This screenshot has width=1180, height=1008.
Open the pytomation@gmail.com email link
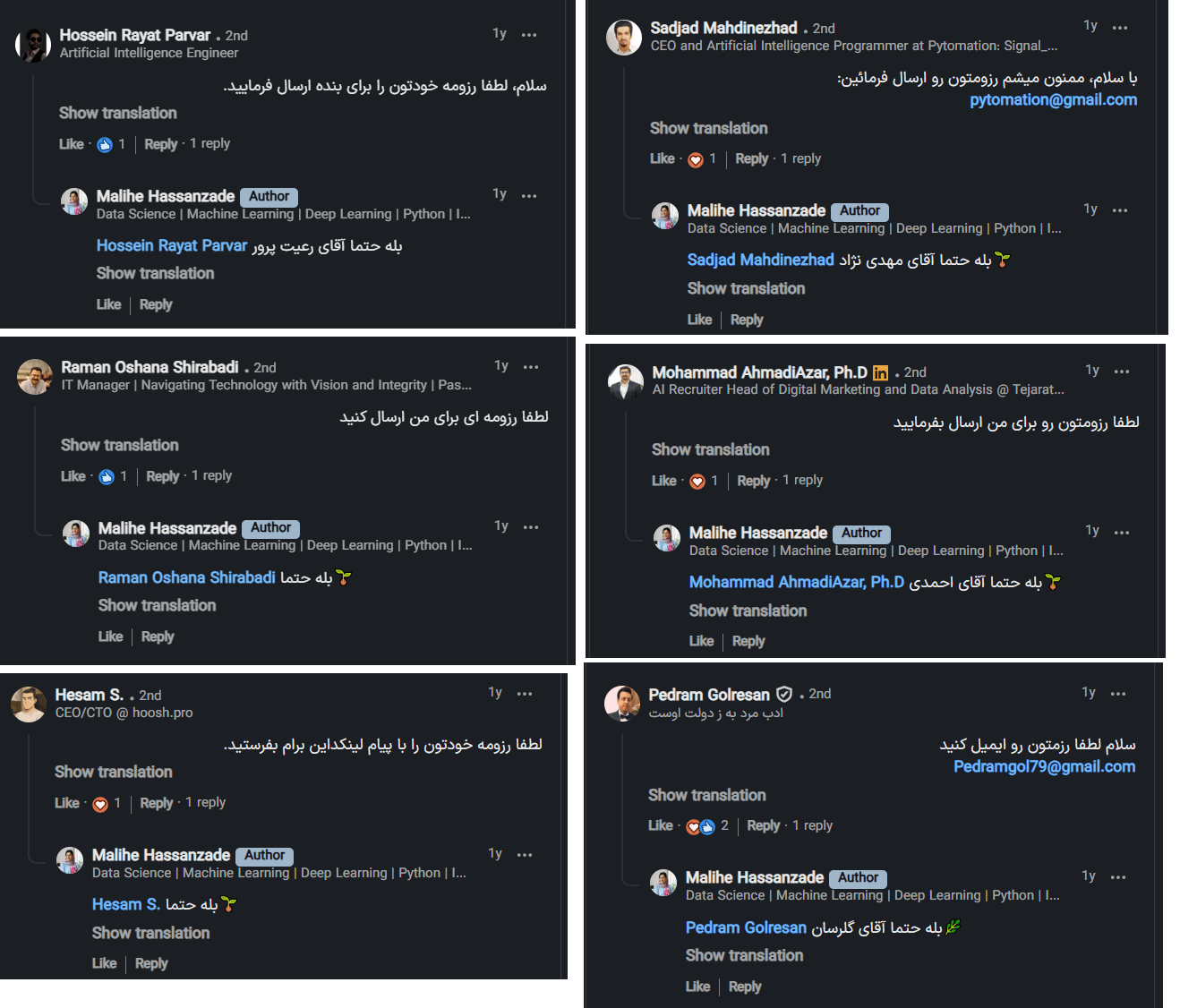(x=1053, y=100)
